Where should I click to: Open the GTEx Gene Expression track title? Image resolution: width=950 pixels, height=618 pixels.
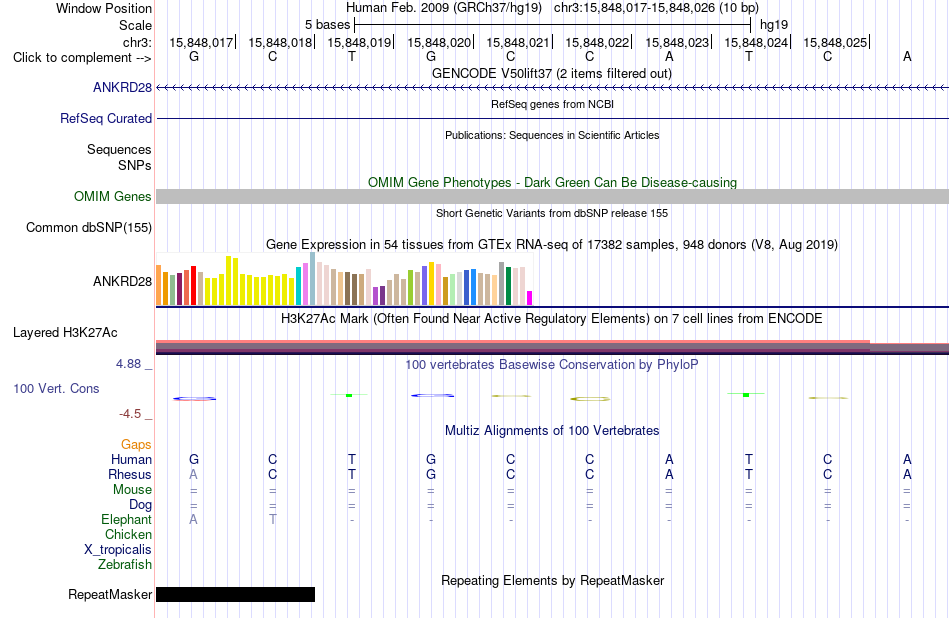(552, 244)
